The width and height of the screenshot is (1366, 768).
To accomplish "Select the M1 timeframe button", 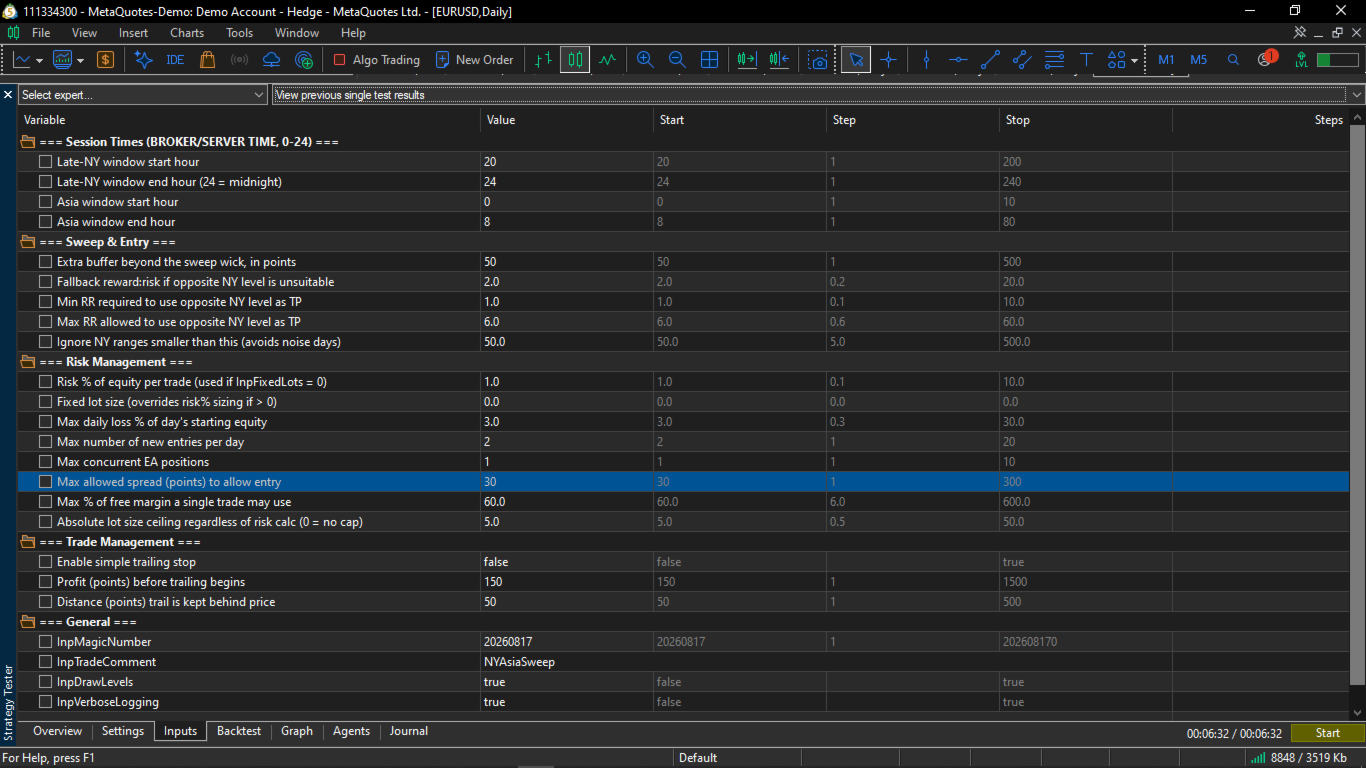I will click(1167, 60).
